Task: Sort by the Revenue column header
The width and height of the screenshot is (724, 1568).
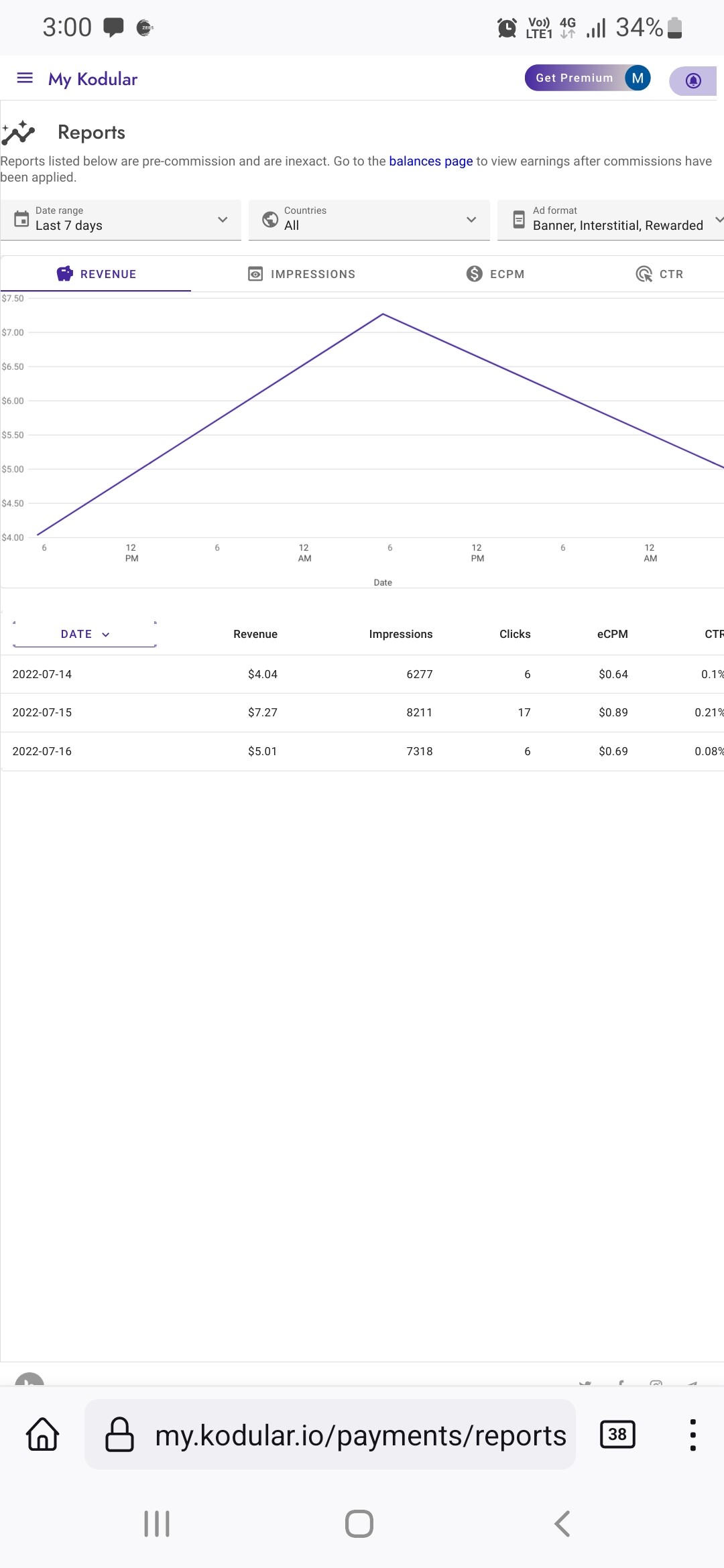Action: 255,634
